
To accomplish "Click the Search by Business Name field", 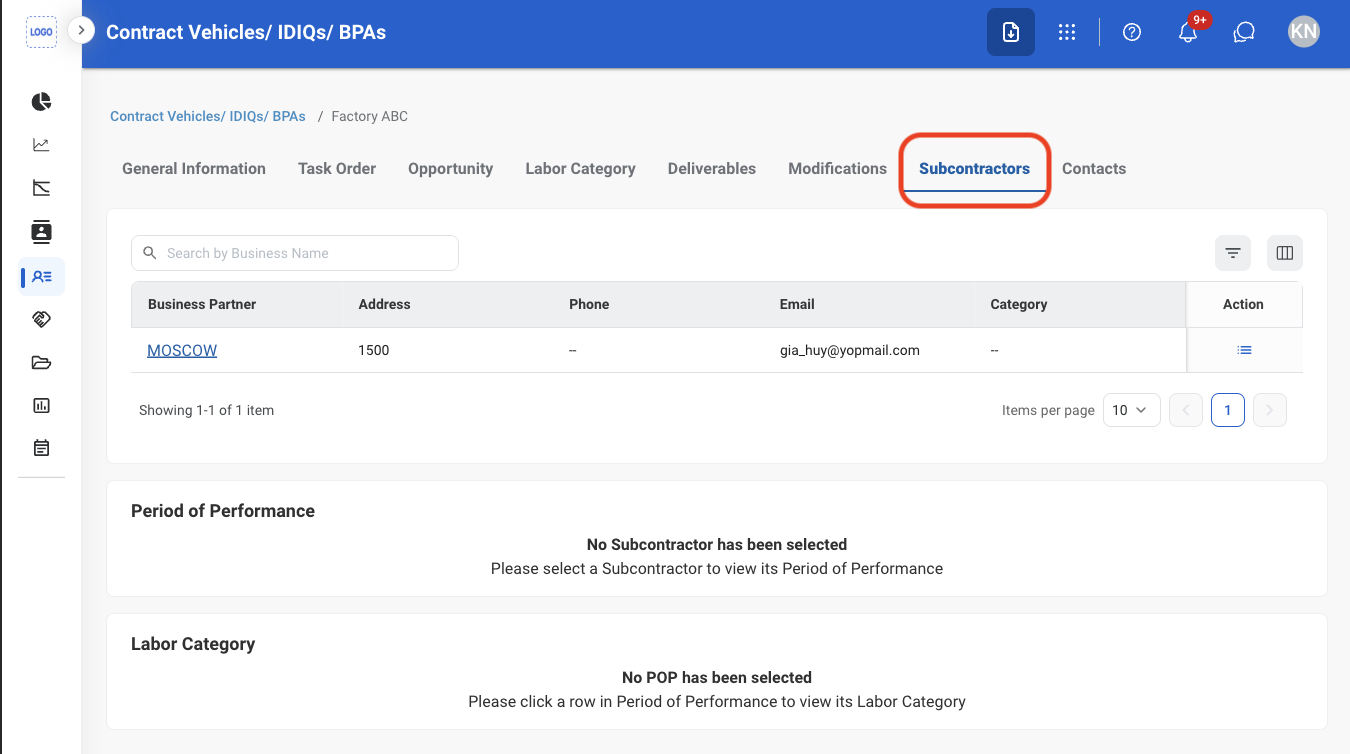I will [295, 253].
